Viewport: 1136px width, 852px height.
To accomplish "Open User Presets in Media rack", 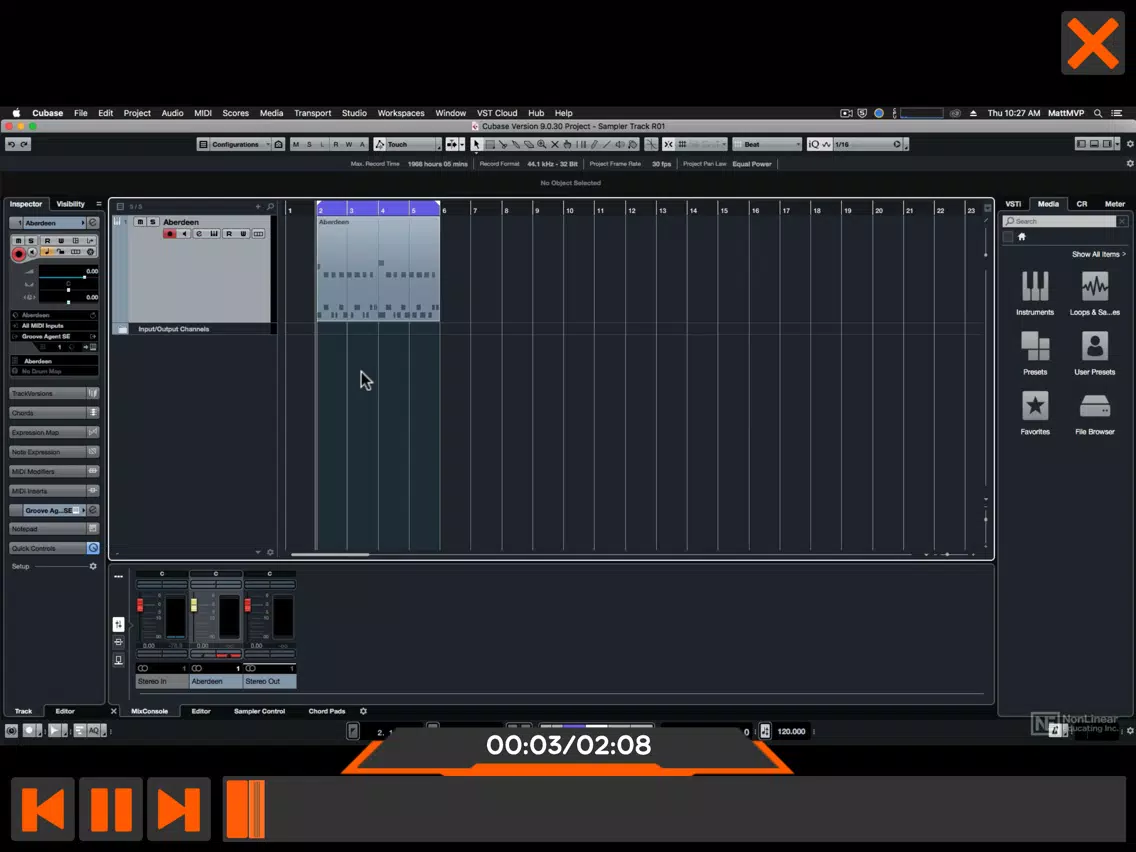I will [1095, 353].
